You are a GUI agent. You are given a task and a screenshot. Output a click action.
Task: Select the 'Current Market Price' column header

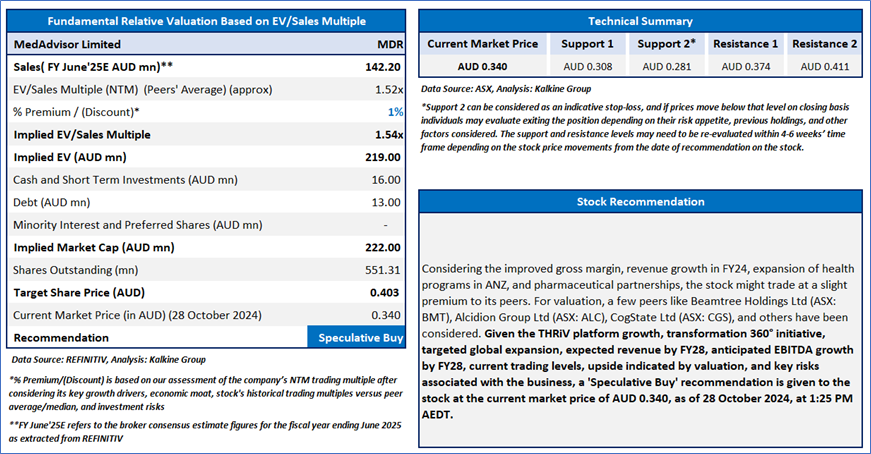[482, 44]
